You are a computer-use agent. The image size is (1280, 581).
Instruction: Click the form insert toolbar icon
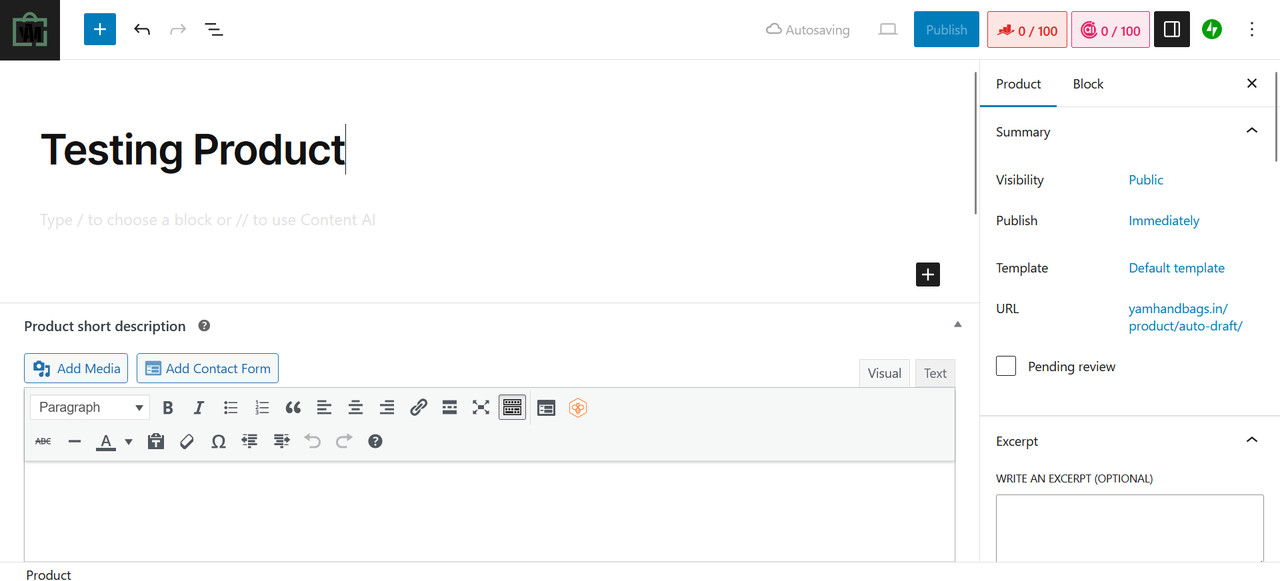(x=546, y=407)
